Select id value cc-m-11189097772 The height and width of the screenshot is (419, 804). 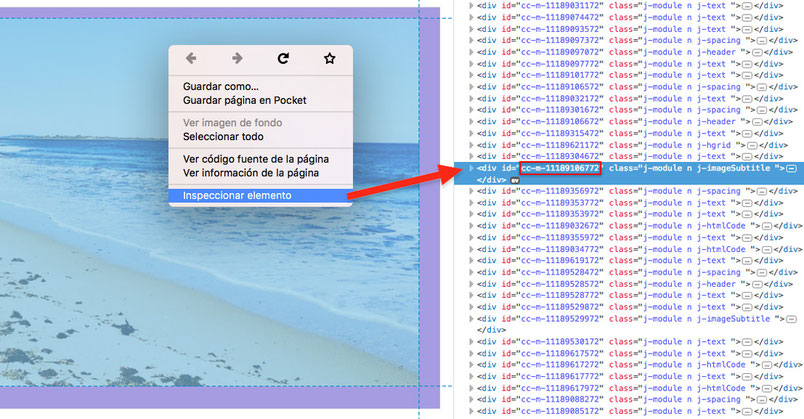pyautogui.click(x=560, y=64)
